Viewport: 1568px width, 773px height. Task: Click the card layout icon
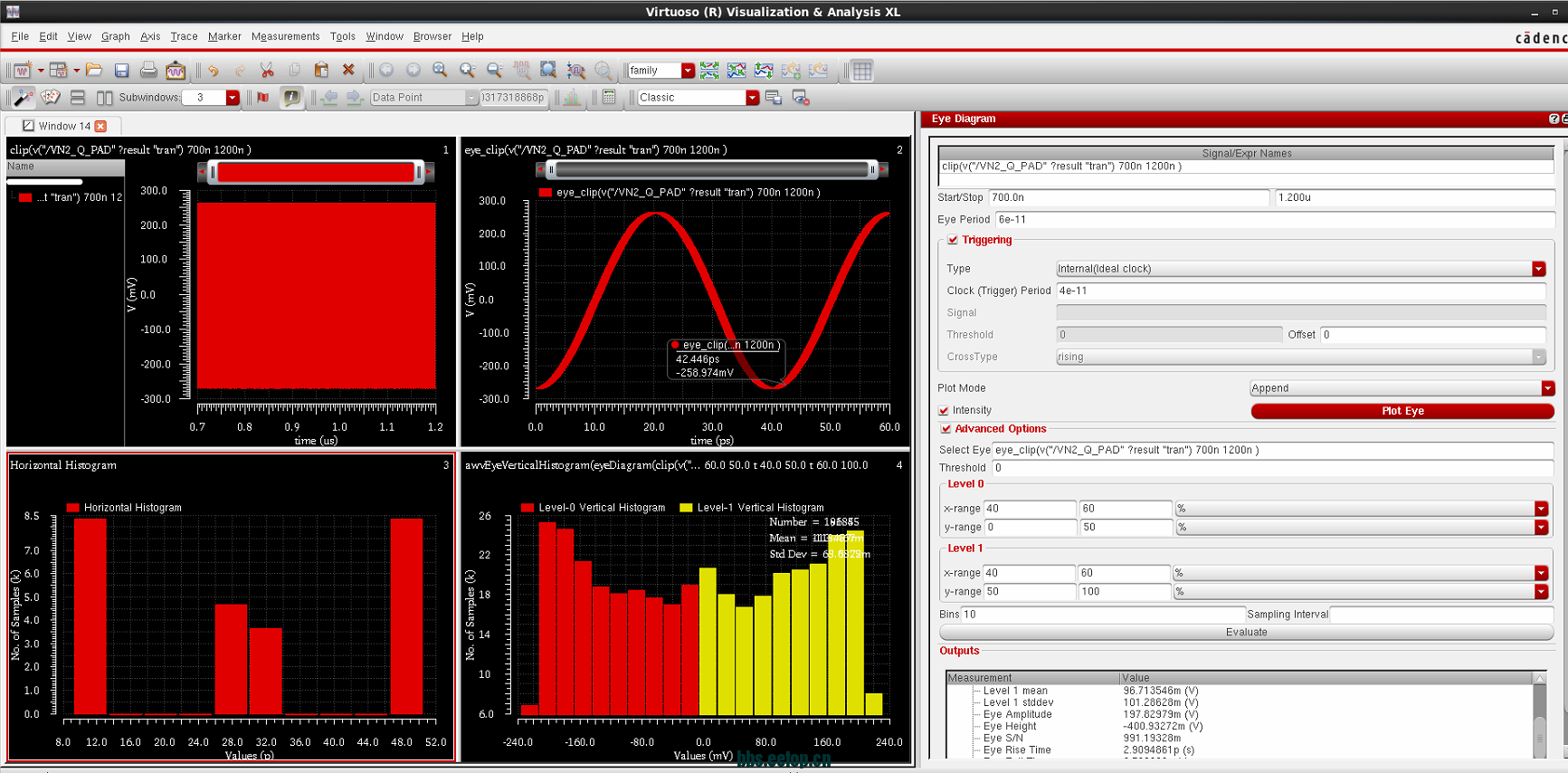(51, 97)
